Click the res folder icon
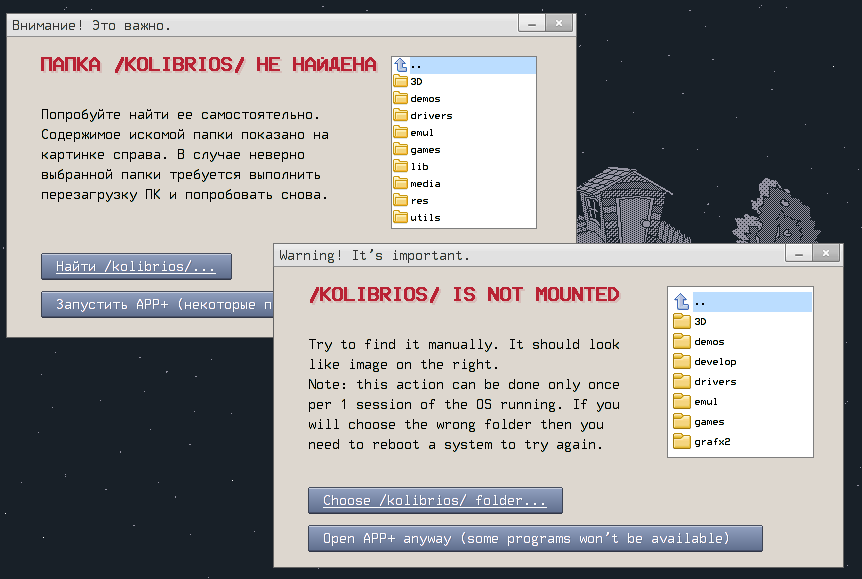The height and width of the screenshot is (579, 862). coord(400,201)
